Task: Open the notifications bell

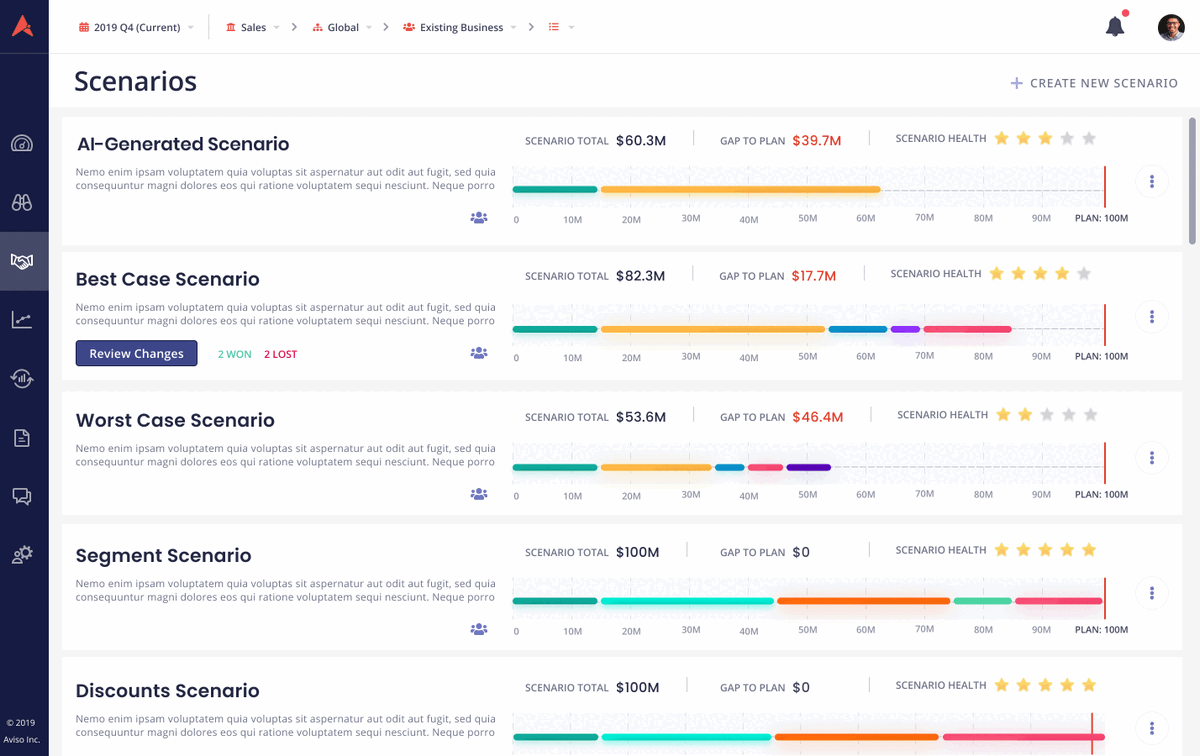Action: tap(1116, 27)
